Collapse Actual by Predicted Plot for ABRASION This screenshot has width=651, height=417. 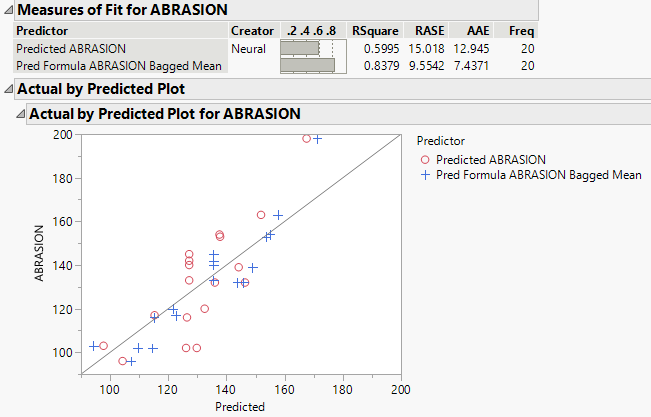(20, 114)
